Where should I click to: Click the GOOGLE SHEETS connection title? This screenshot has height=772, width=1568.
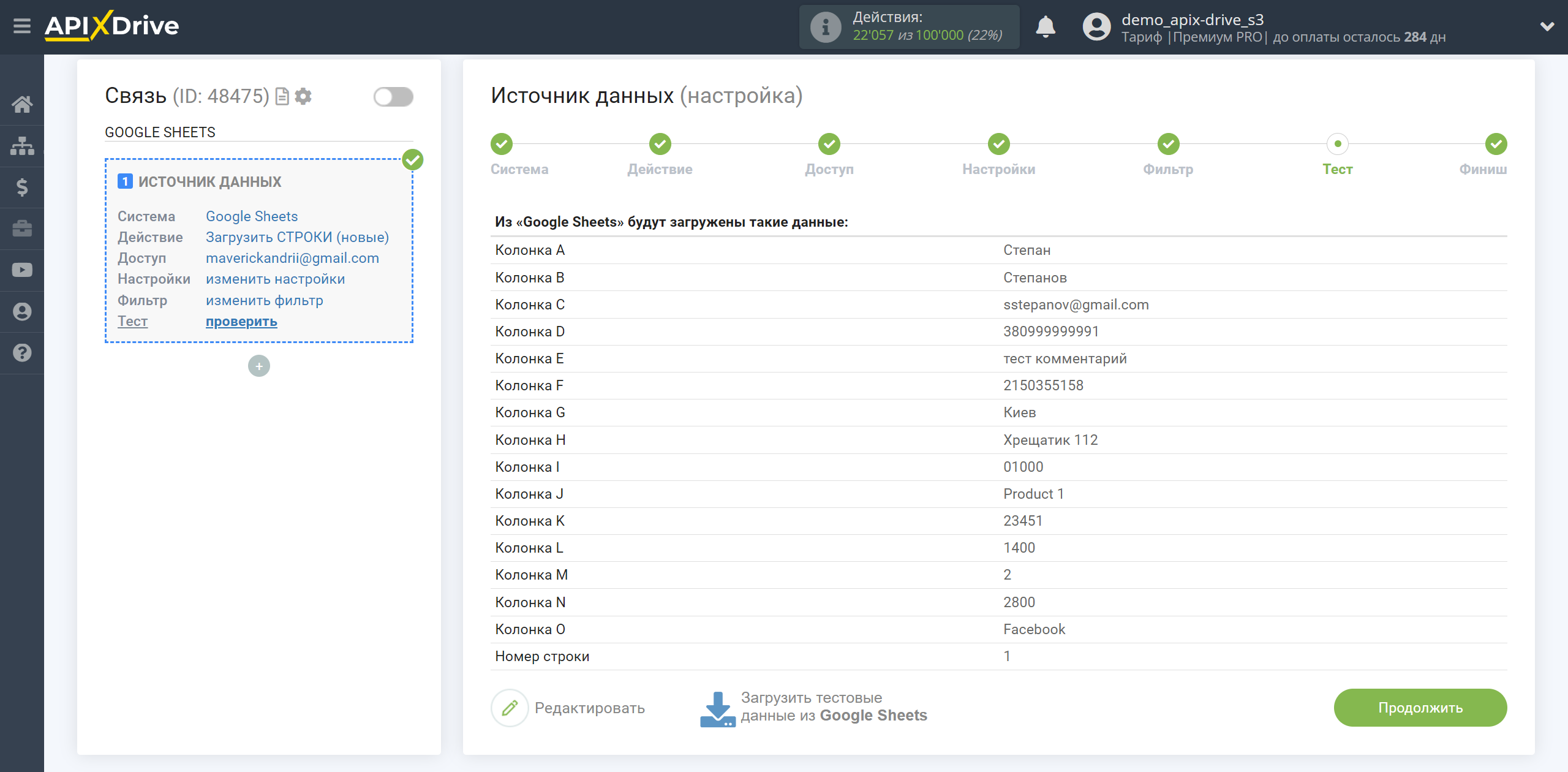point(160,132)
